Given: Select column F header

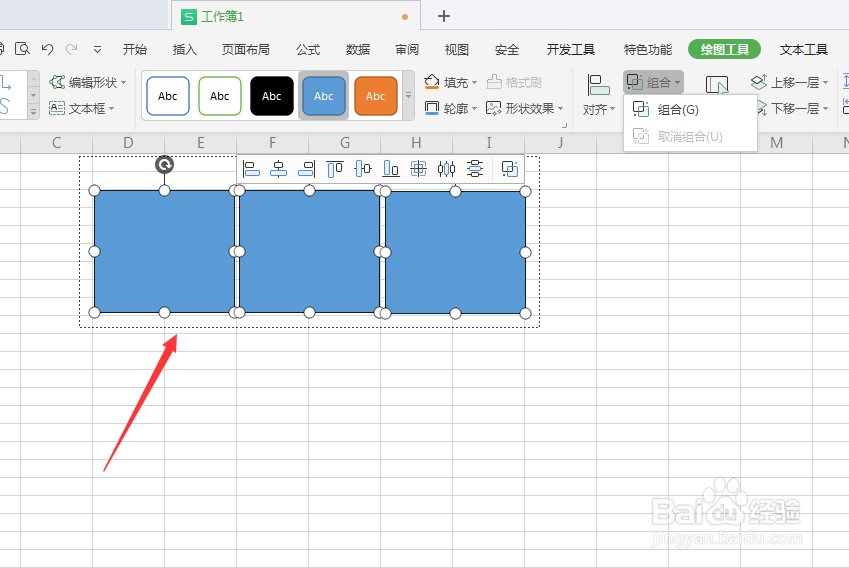Looking at the screenshot, I should [x=272, y=143].
